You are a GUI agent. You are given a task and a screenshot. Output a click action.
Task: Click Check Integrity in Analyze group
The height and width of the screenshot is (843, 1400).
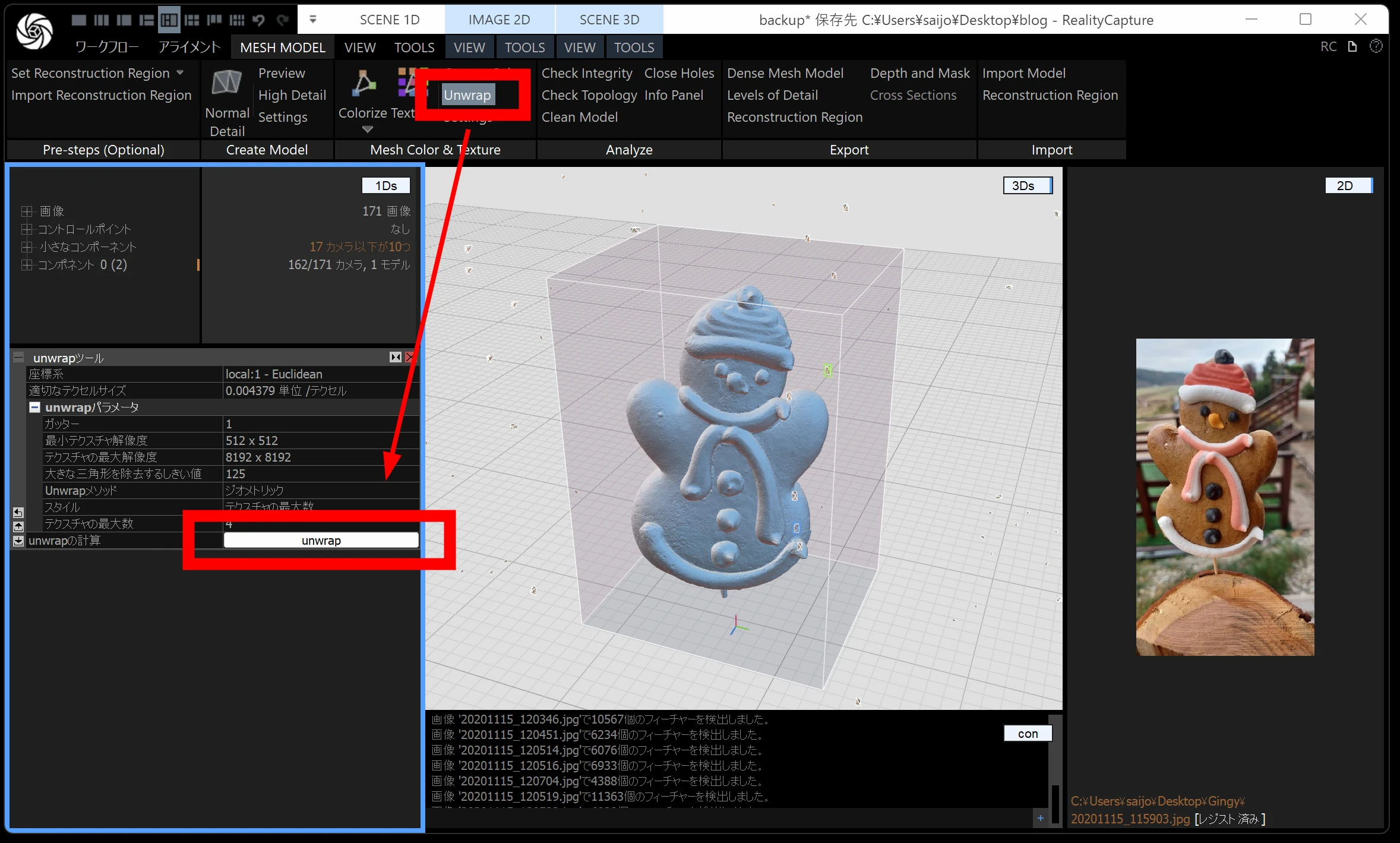[x=586, y=73]
